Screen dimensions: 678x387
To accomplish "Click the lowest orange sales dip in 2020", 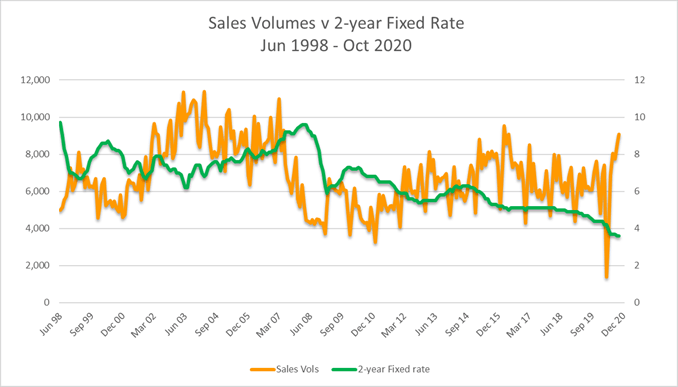I will (607, 277).
